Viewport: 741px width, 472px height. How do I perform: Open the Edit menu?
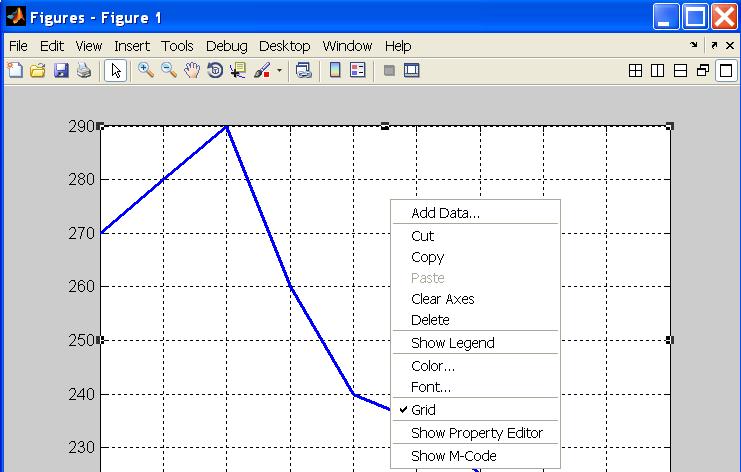[52, 46]
